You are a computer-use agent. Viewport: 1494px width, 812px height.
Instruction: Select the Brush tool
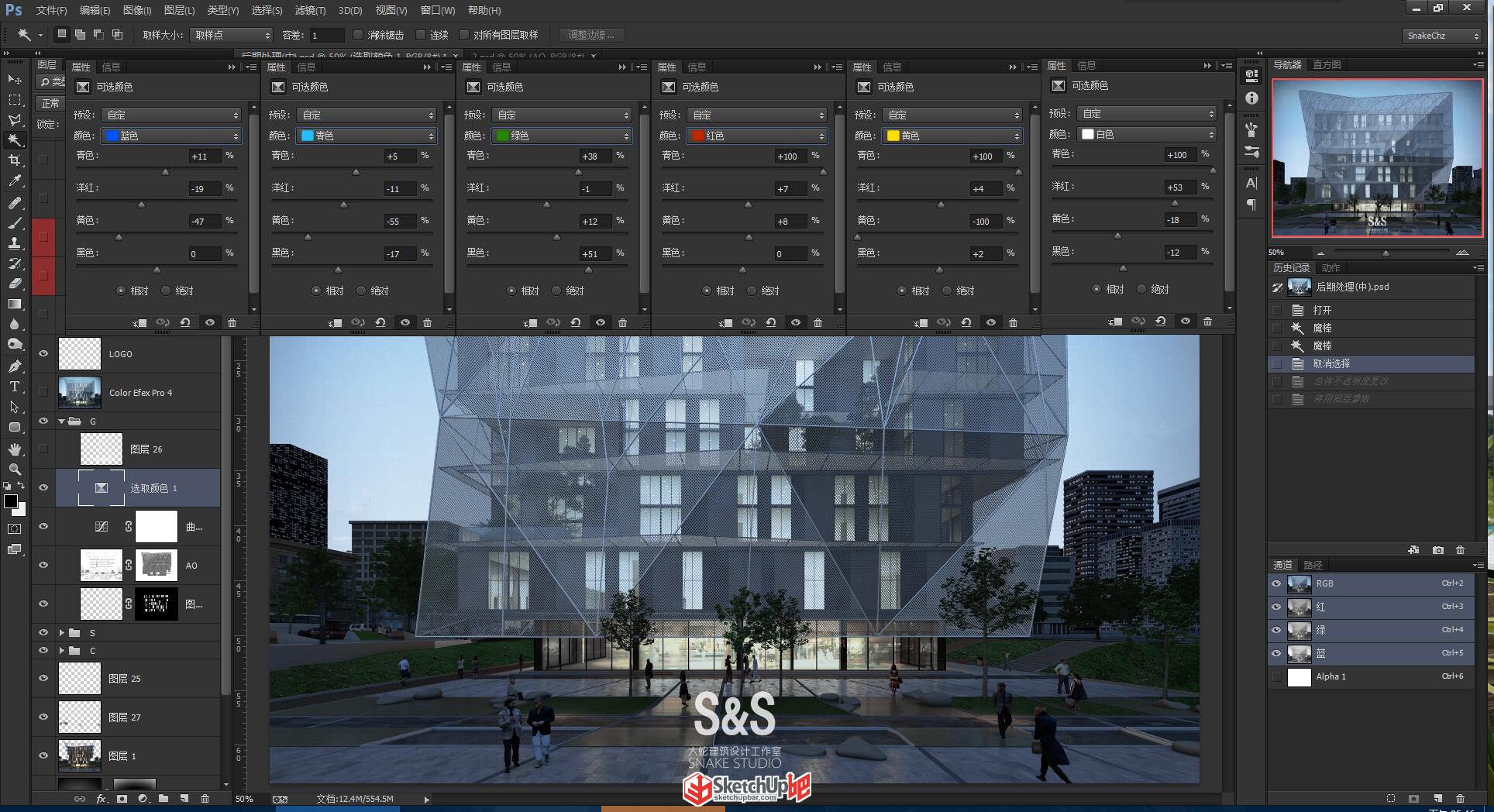pyautogui.click(x=15, y=223)
